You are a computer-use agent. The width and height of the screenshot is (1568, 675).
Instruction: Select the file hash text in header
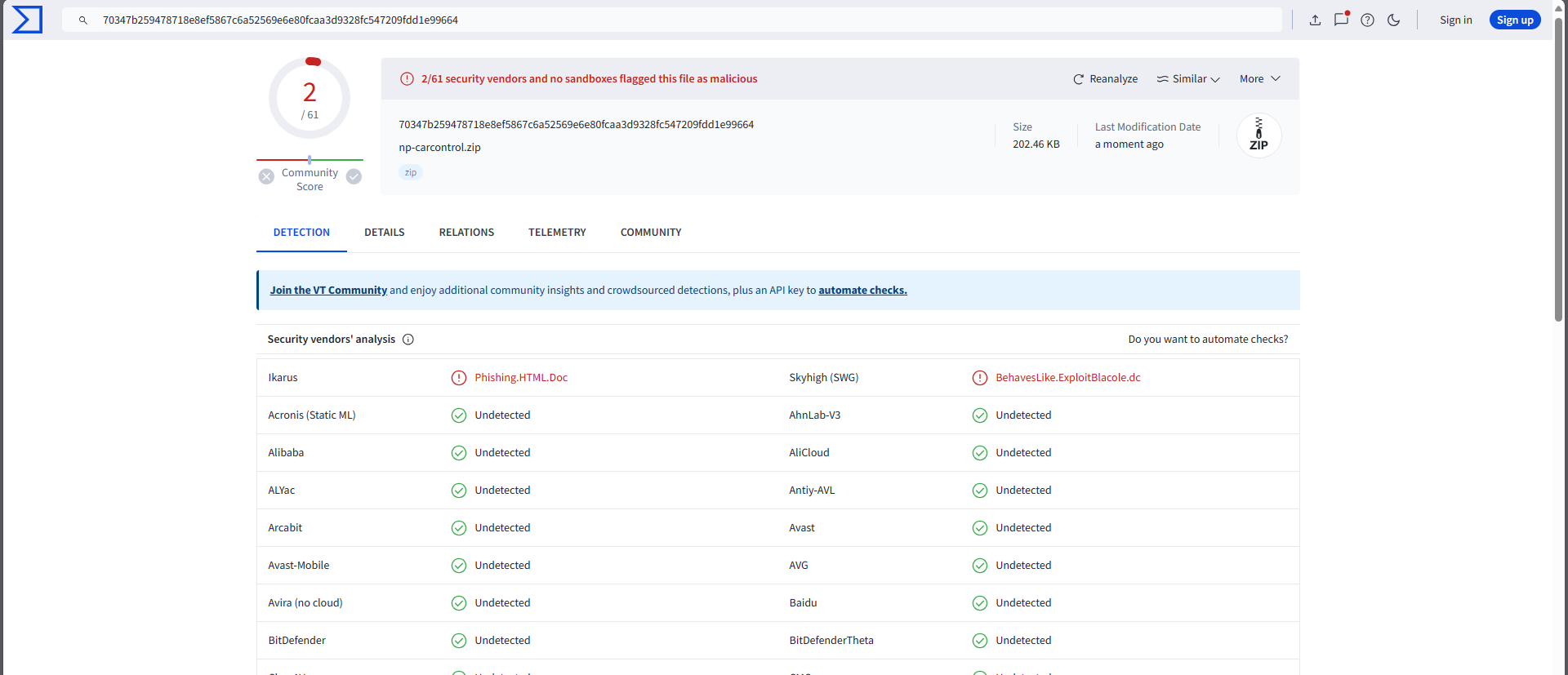[576, 125]
